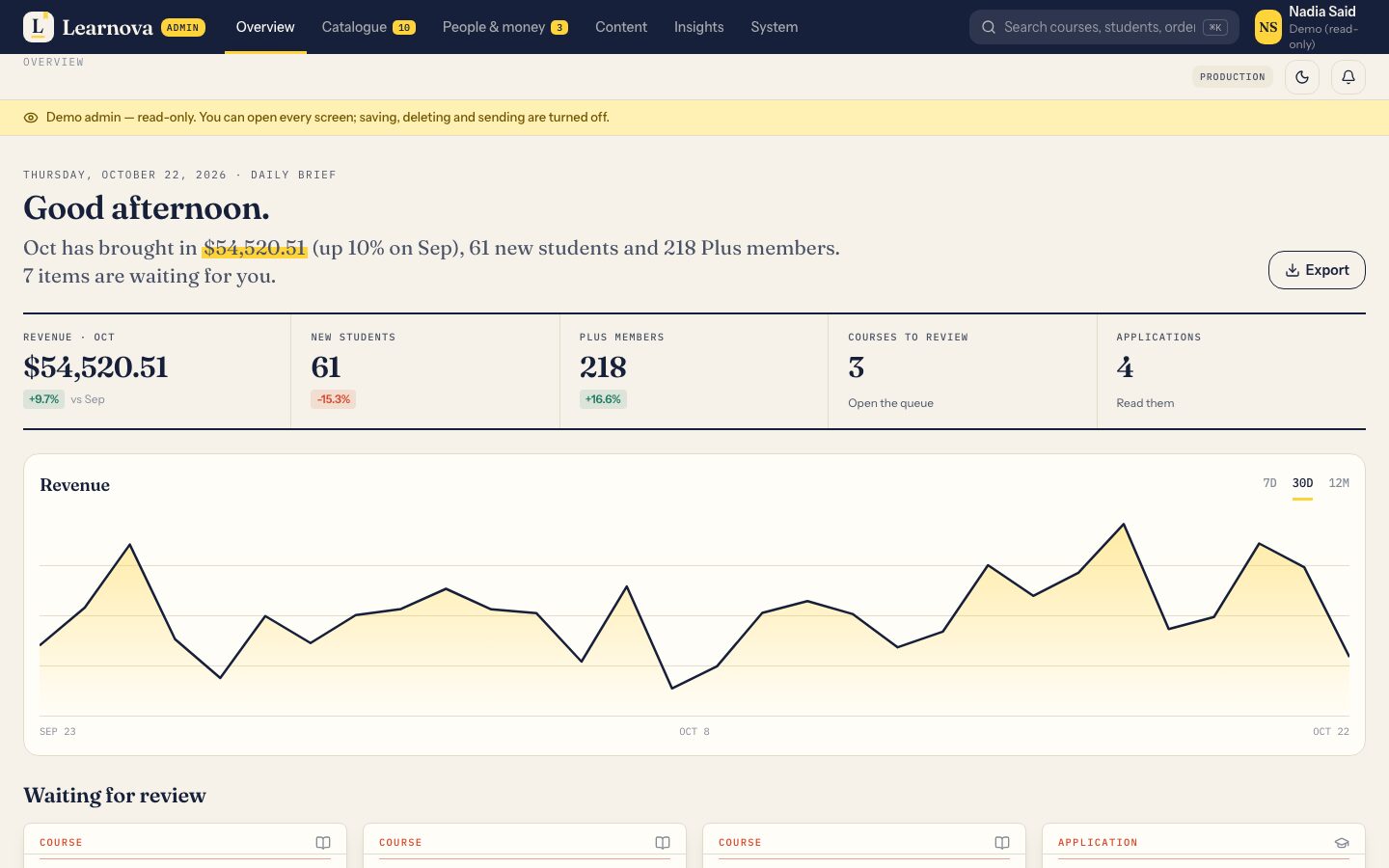Select the 30D revenue range
Viewport: 1389px width, 868px height.
tap(1302, 483)
